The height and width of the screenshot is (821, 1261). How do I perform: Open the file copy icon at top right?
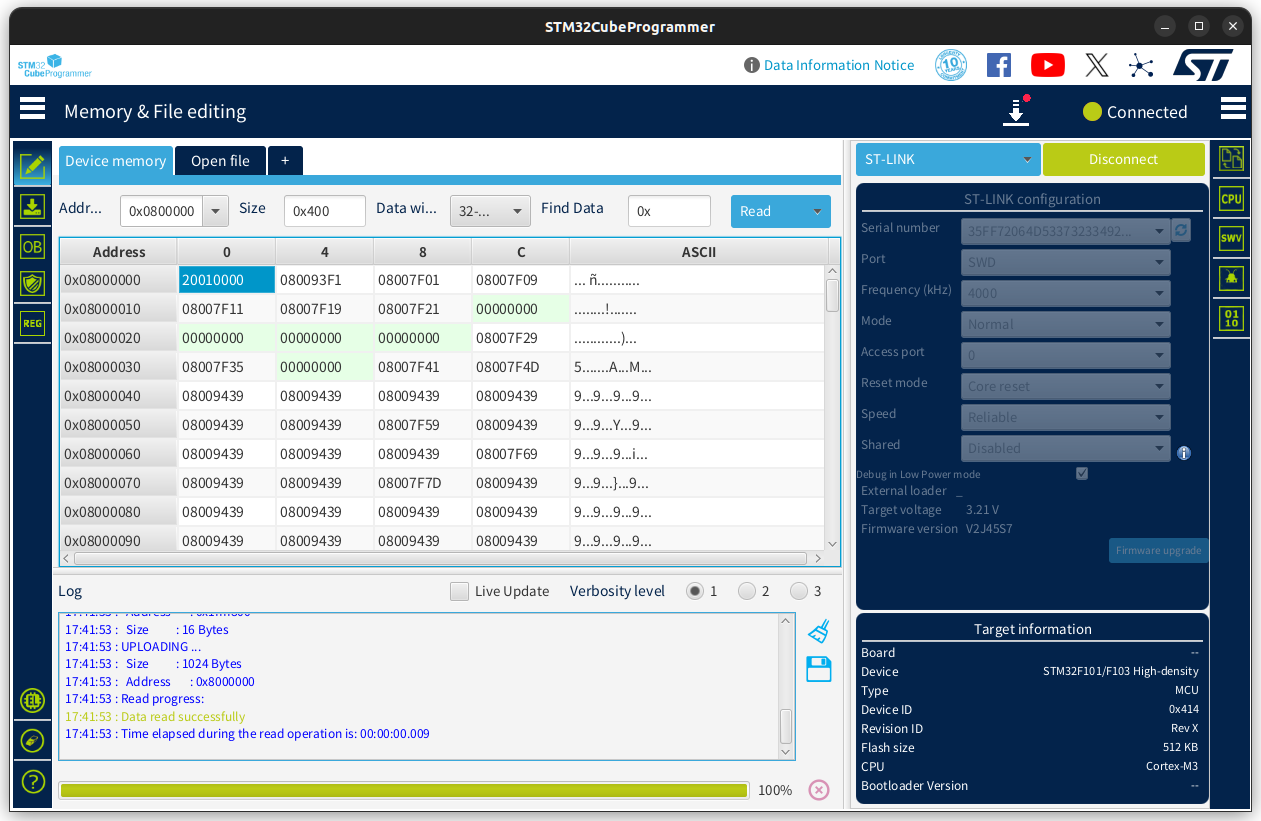coord(1231,158)
